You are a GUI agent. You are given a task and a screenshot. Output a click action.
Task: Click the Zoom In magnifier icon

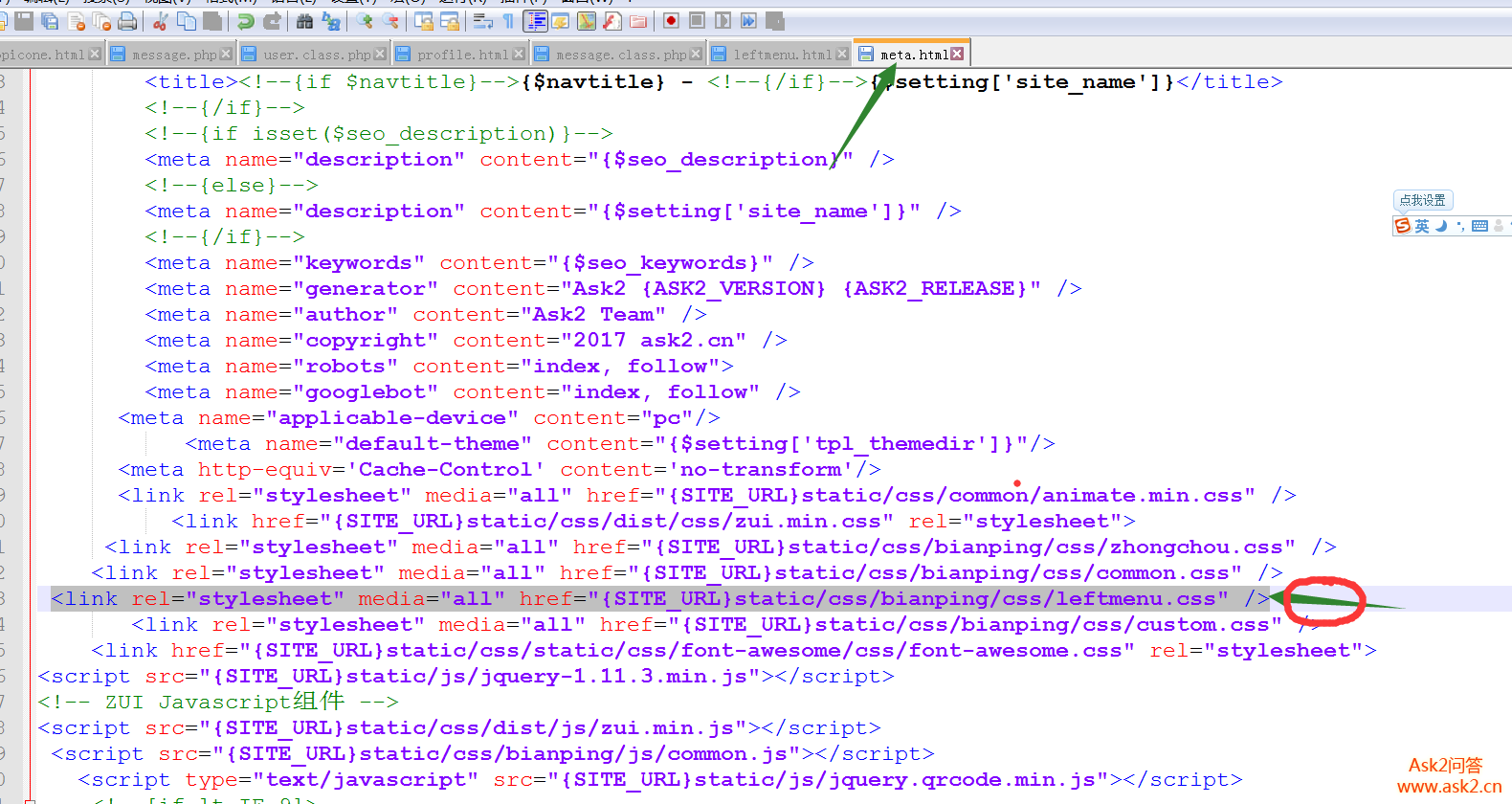pyautogui.click(x=365, y=21)
